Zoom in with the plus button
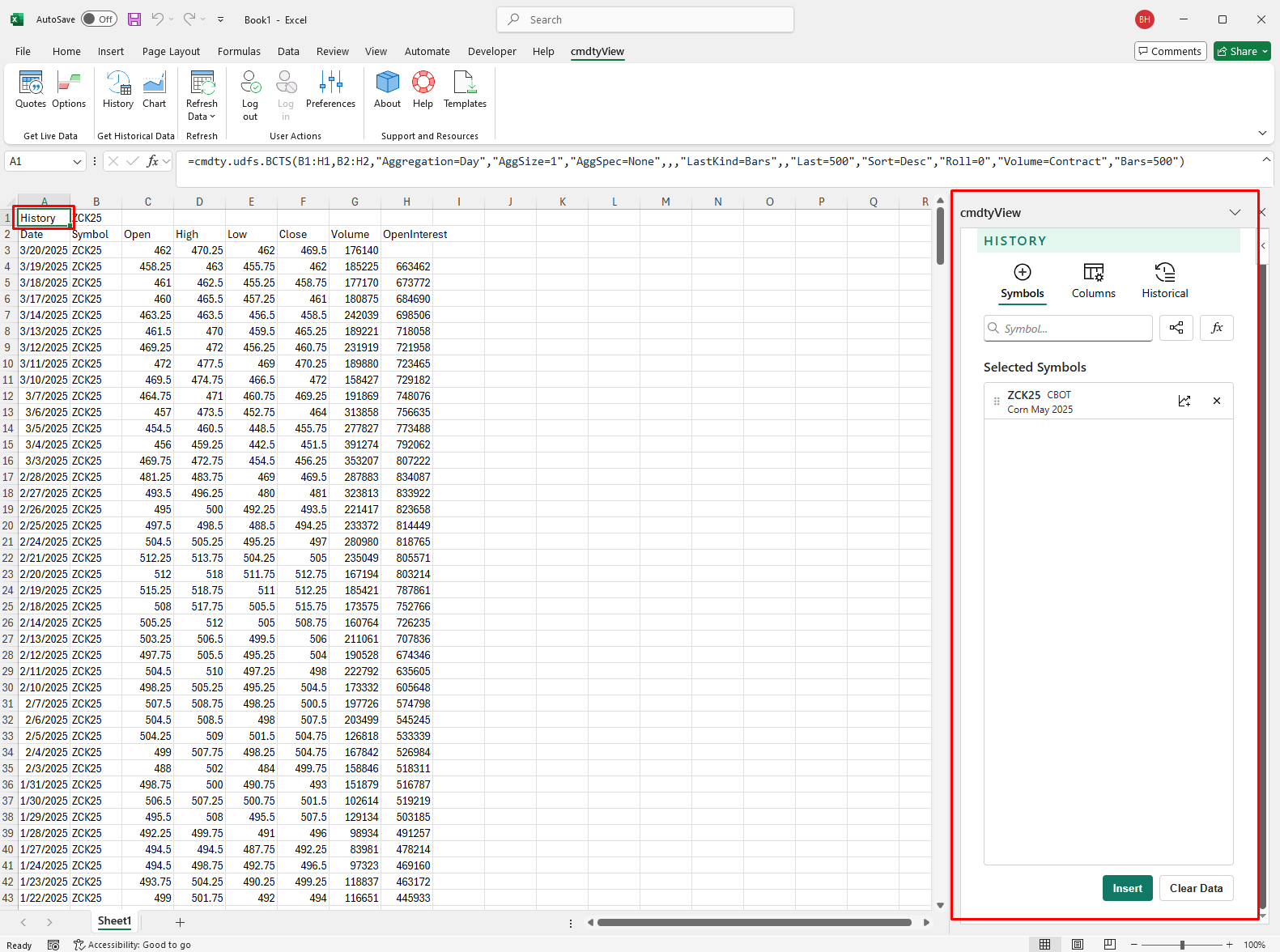Viewport: 1280px width, 952px height. tap(1229, 945)
